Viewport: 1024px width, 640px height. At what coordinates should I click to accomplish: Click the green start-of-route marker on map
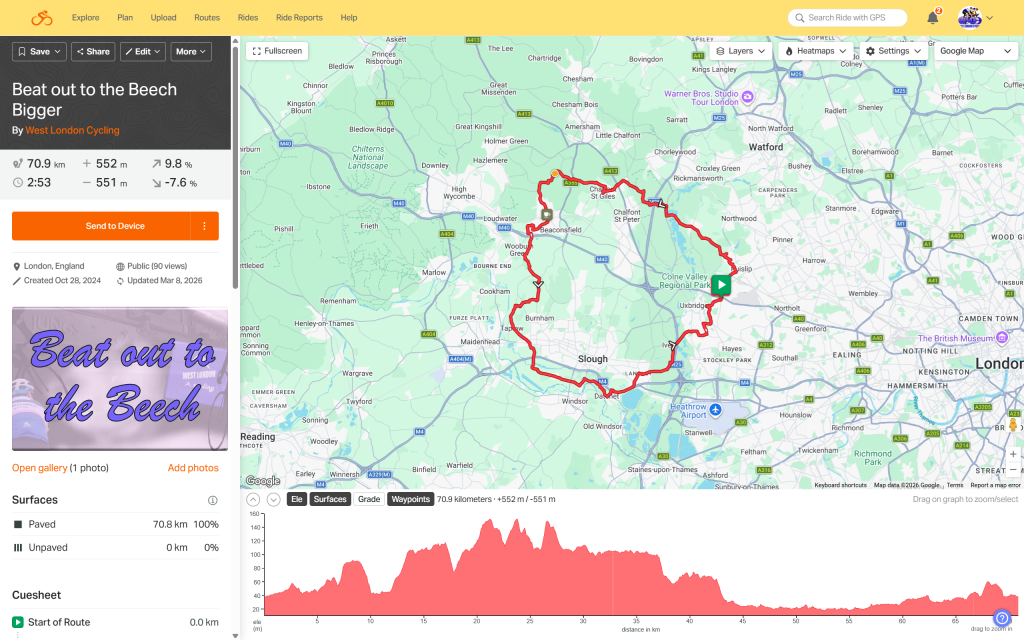[721, 285]
